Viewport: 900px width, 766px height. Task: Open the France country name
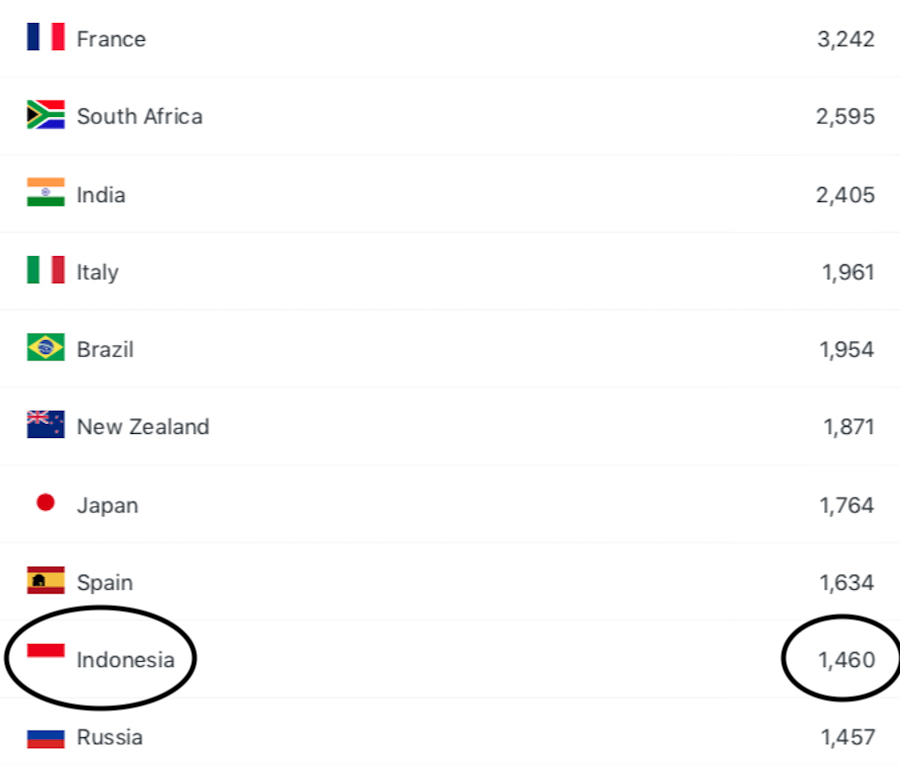click(111, 39)
